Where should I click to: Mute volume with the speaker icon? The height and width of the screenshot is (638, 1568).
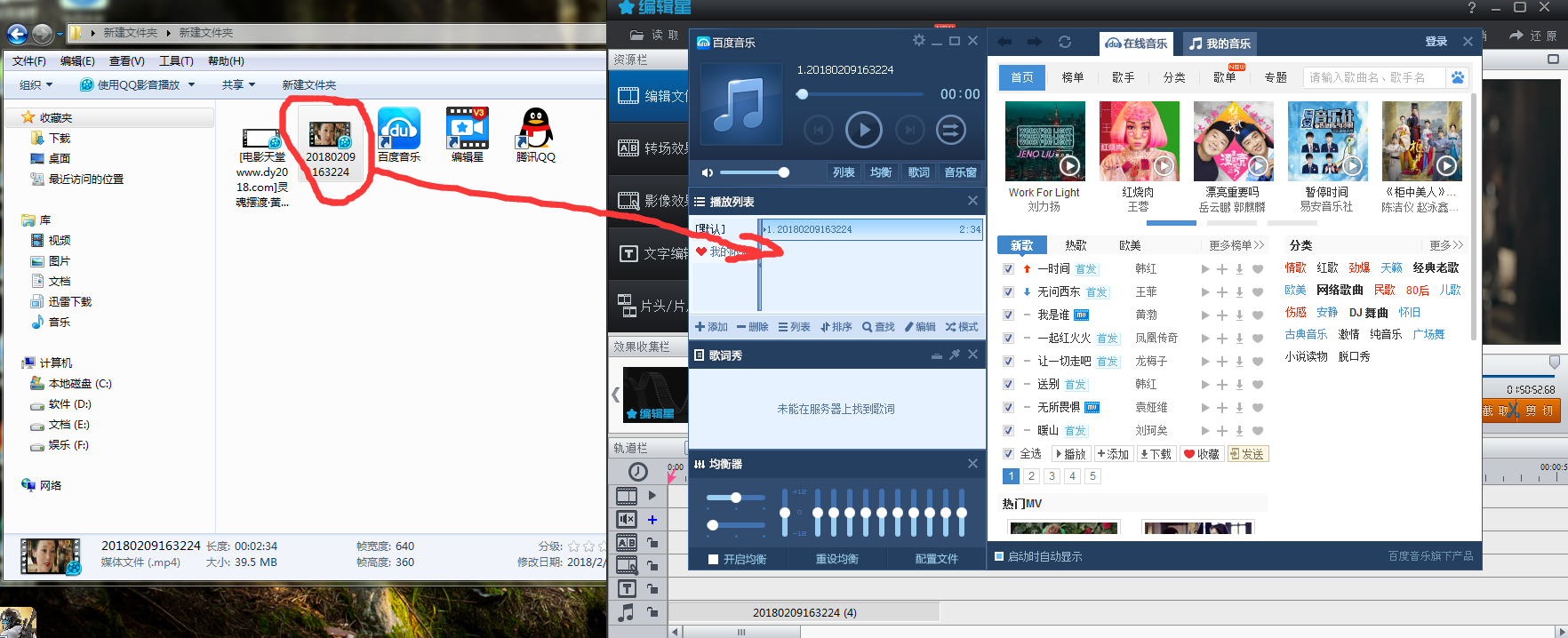pyautogui.click(x=708, y=172)
